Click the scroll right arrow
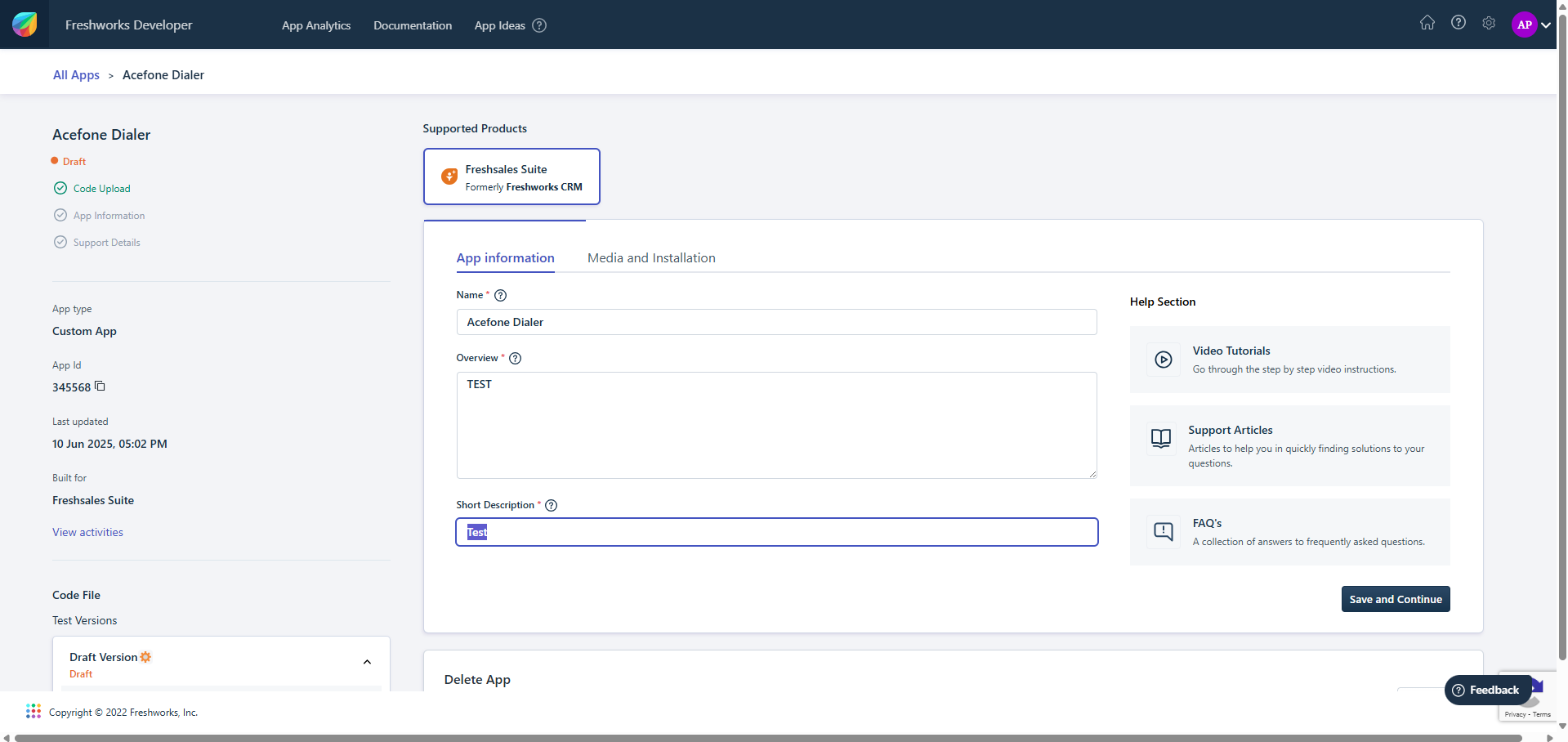The width and height of the screenshot is (1568, 742). click(1549, 738)
